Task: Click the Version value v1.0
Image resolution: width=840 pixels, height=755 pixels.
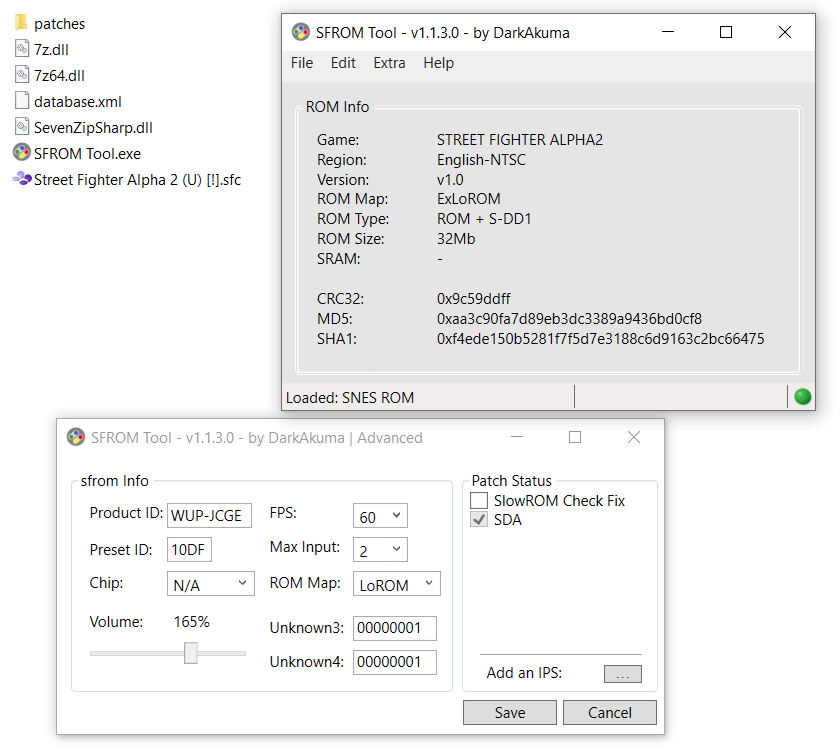Action: (x=450, y=180)
